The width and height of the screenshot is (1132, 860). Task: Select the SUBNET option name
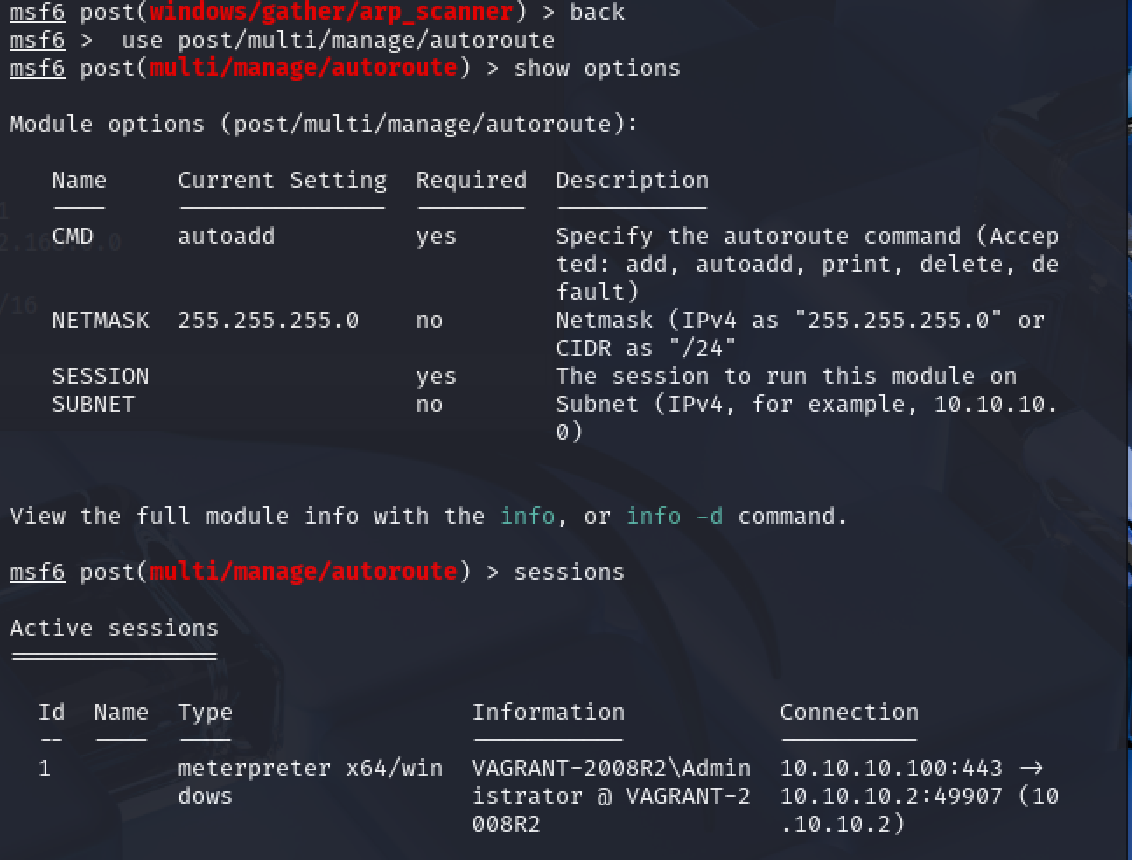(x=93, y=405)
